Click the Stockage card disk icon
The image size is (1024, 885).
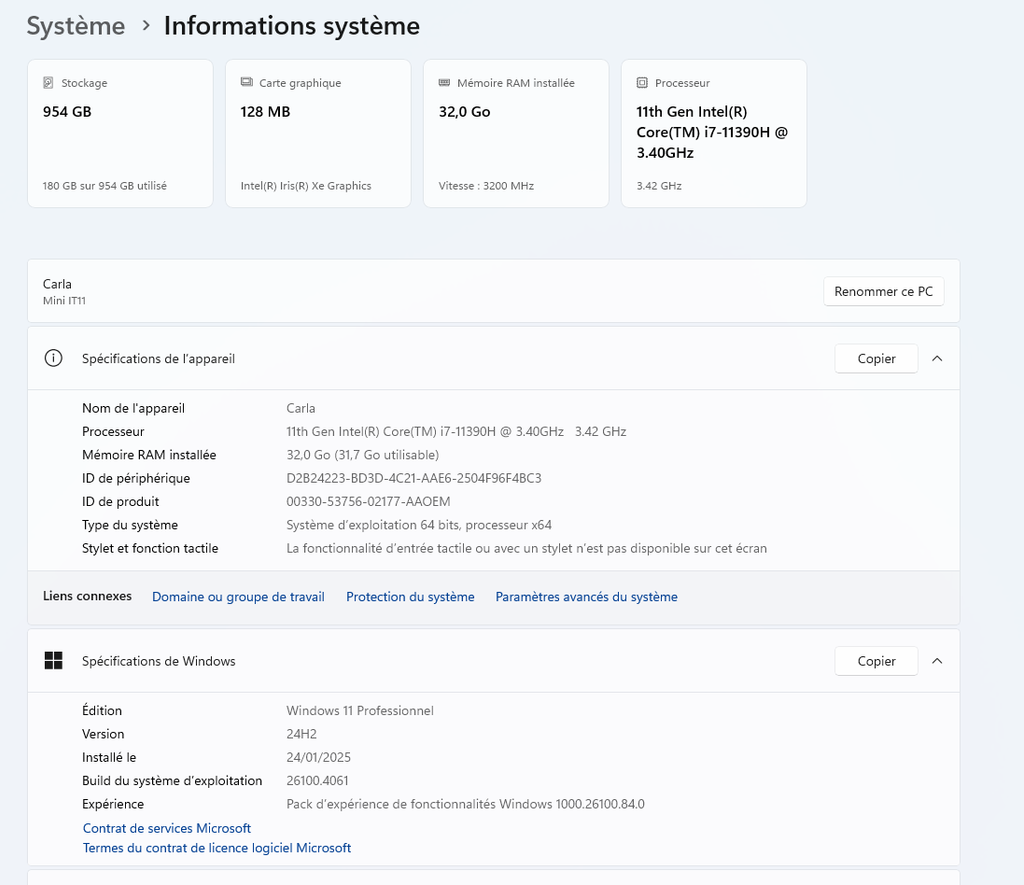pyautogui.click(x=48, y=82)
